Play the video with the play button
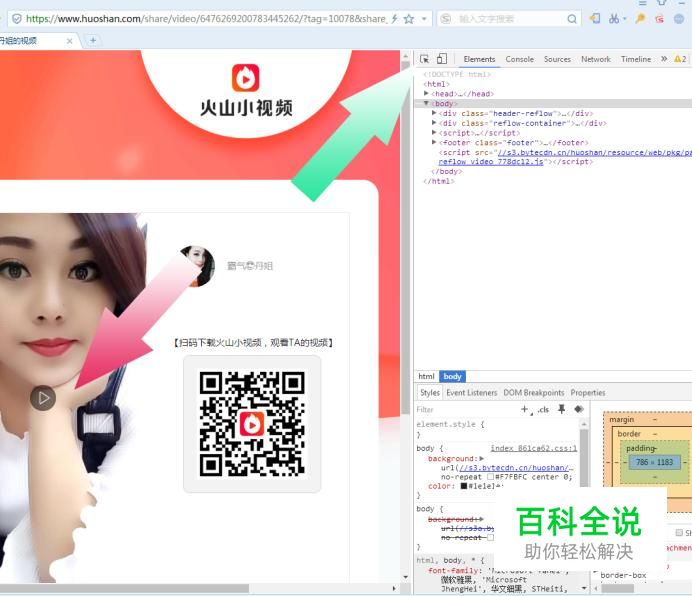The height and width of the screenshot is (596, 692). click(x=43, y=398)
